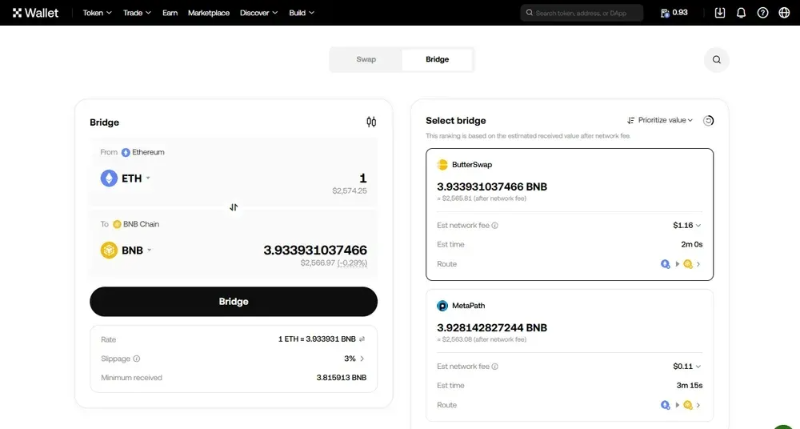Swap From and To direction arrows
Image resolution: width=800 pixels, height=429 pixels.
[234, 207]
